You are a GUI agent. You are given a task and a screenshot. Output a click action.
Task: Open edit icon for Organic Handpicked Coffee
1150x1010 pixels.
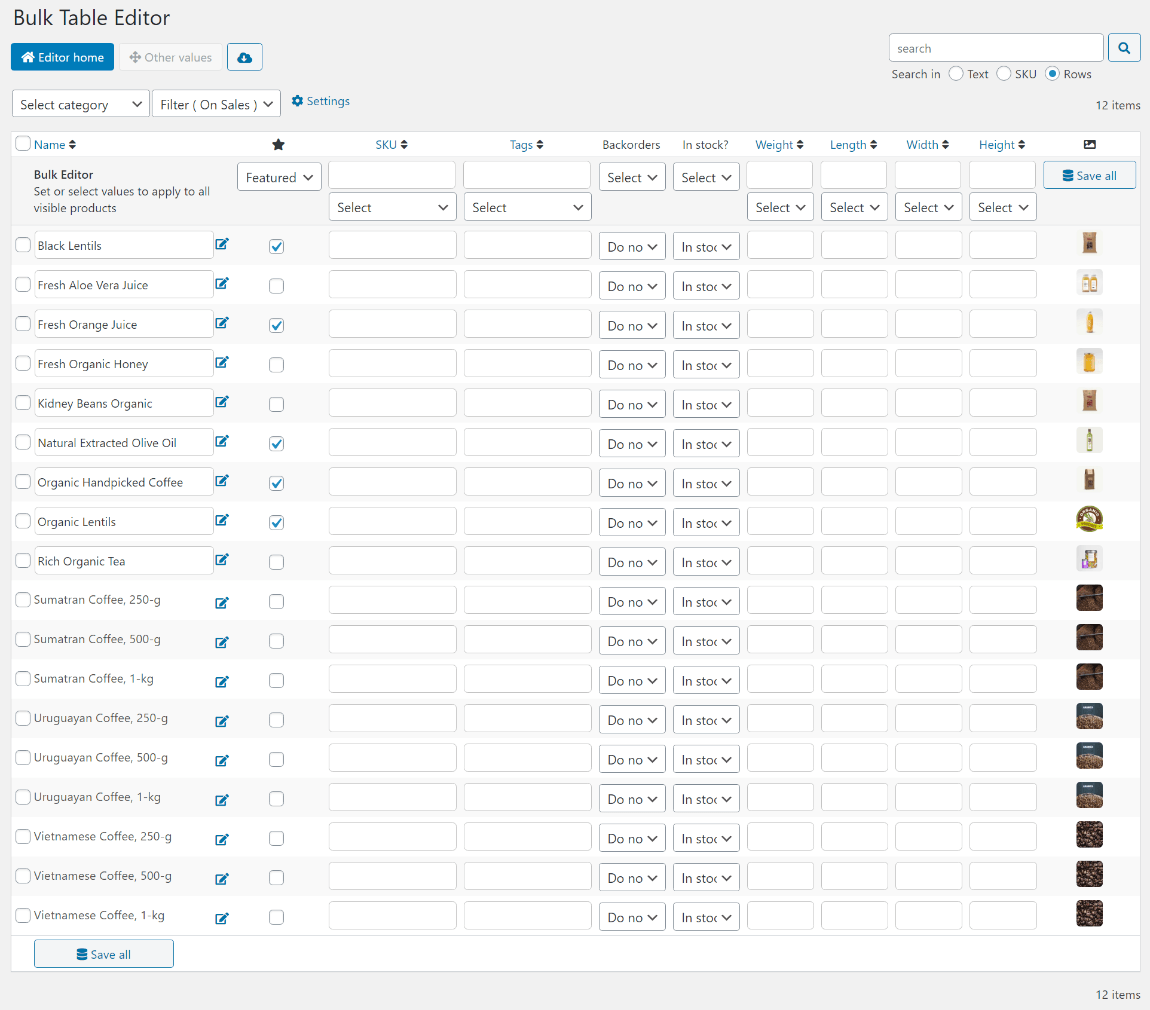click(x=221, y=481)
